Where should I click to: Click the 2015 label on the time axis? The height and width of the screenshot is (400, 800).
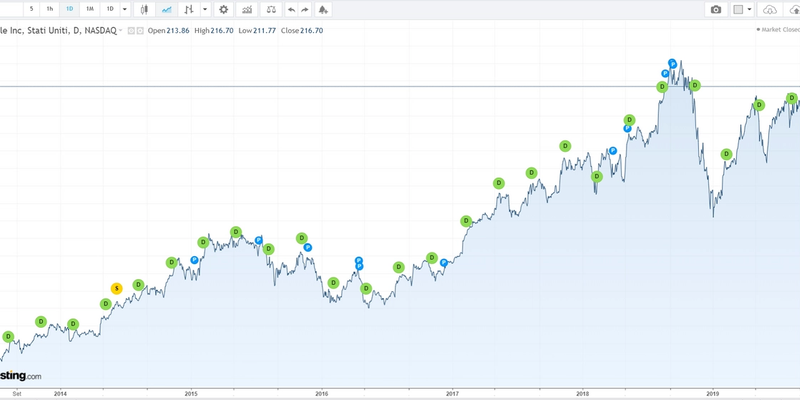point(191,393)
